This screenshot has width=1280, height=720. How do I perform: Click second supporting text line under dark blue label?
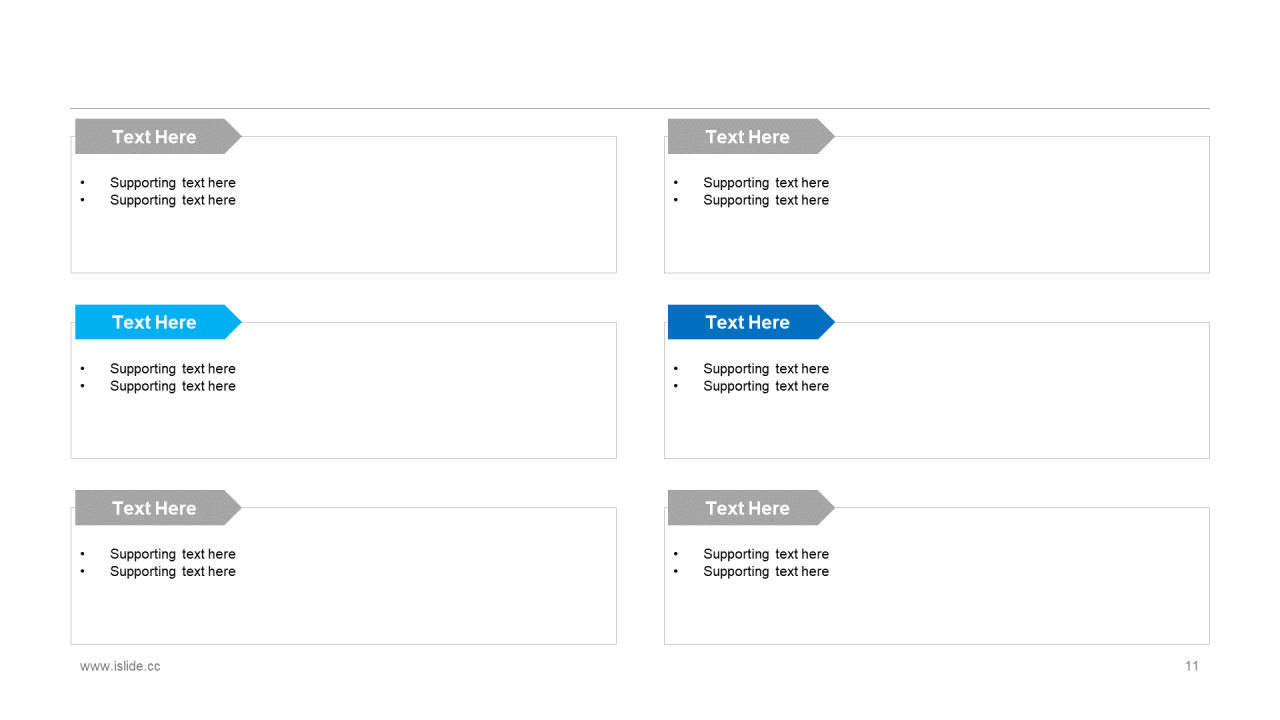766,386
